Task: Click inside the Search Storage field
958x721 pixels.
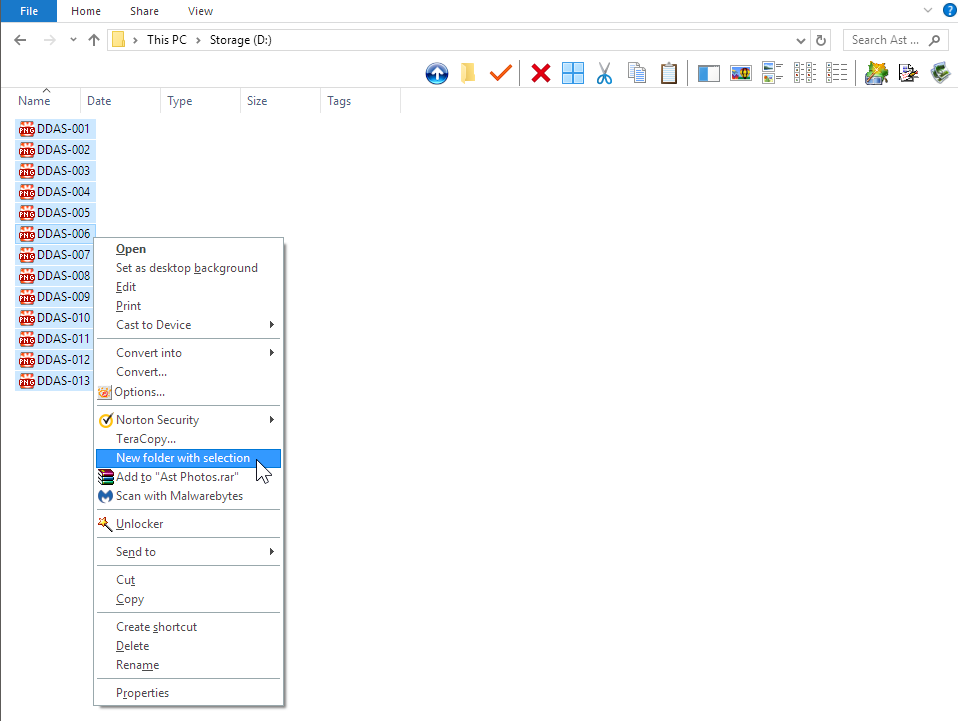Action: pyautogui.click(x=890, y=39)
